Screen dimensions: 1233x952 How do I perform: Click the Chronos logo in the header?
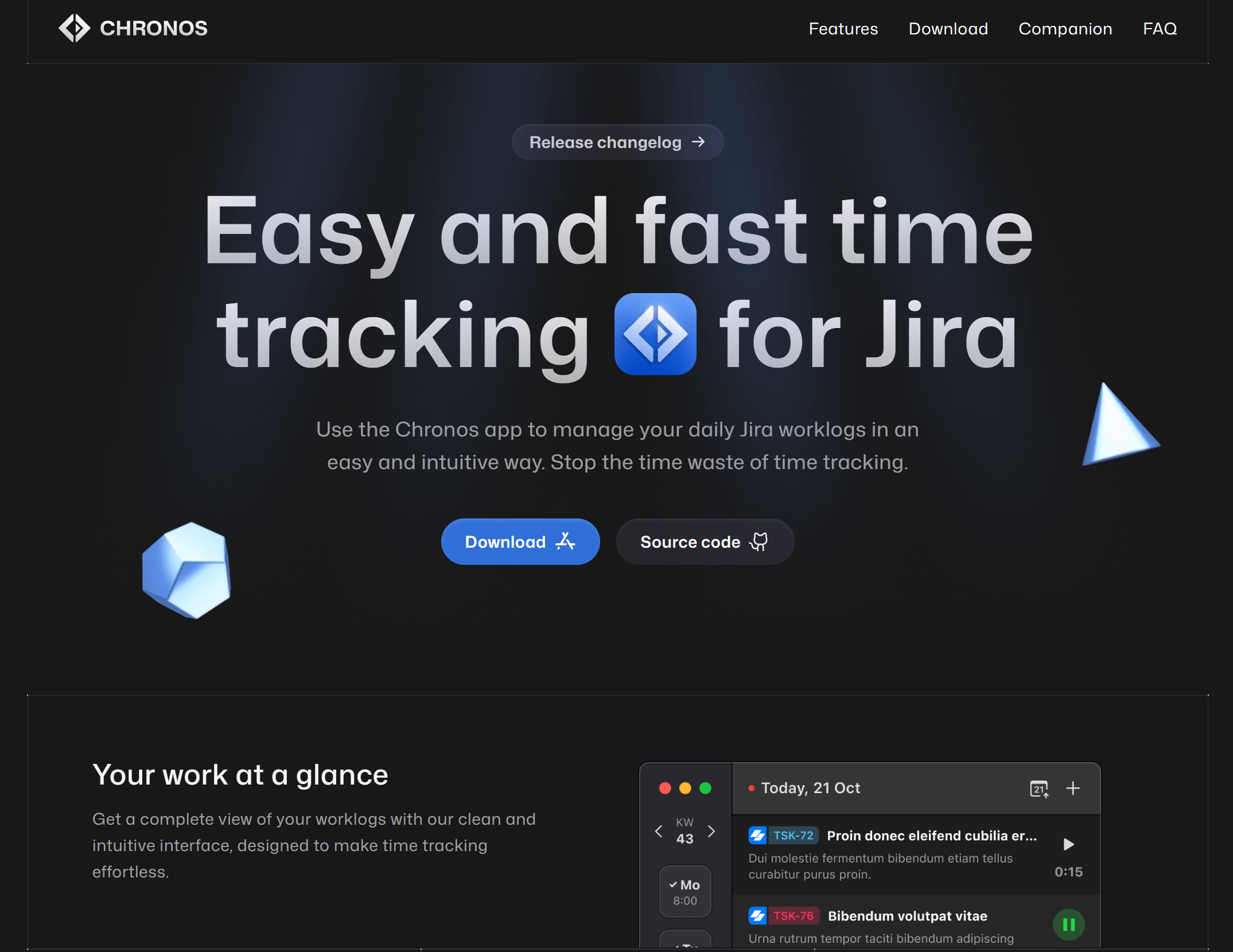tap(133, 28)
